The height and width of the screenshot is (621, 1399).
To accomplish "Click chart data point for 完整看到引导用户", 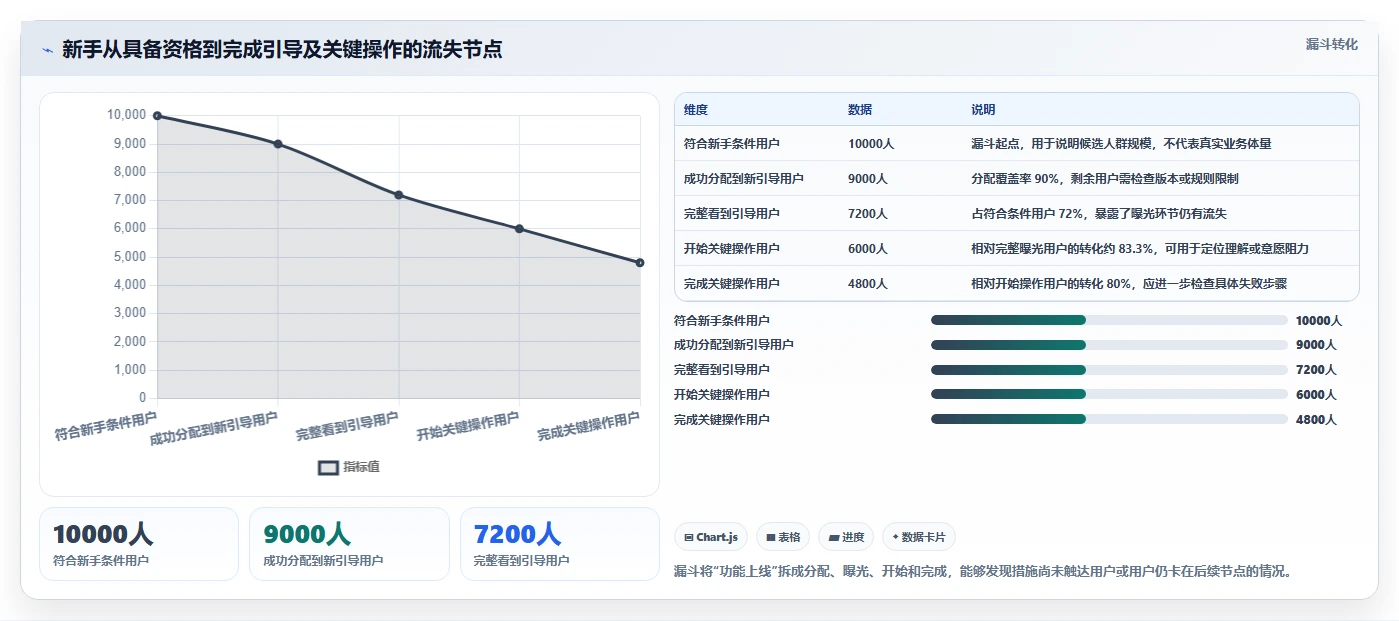I will pos(399,195).
